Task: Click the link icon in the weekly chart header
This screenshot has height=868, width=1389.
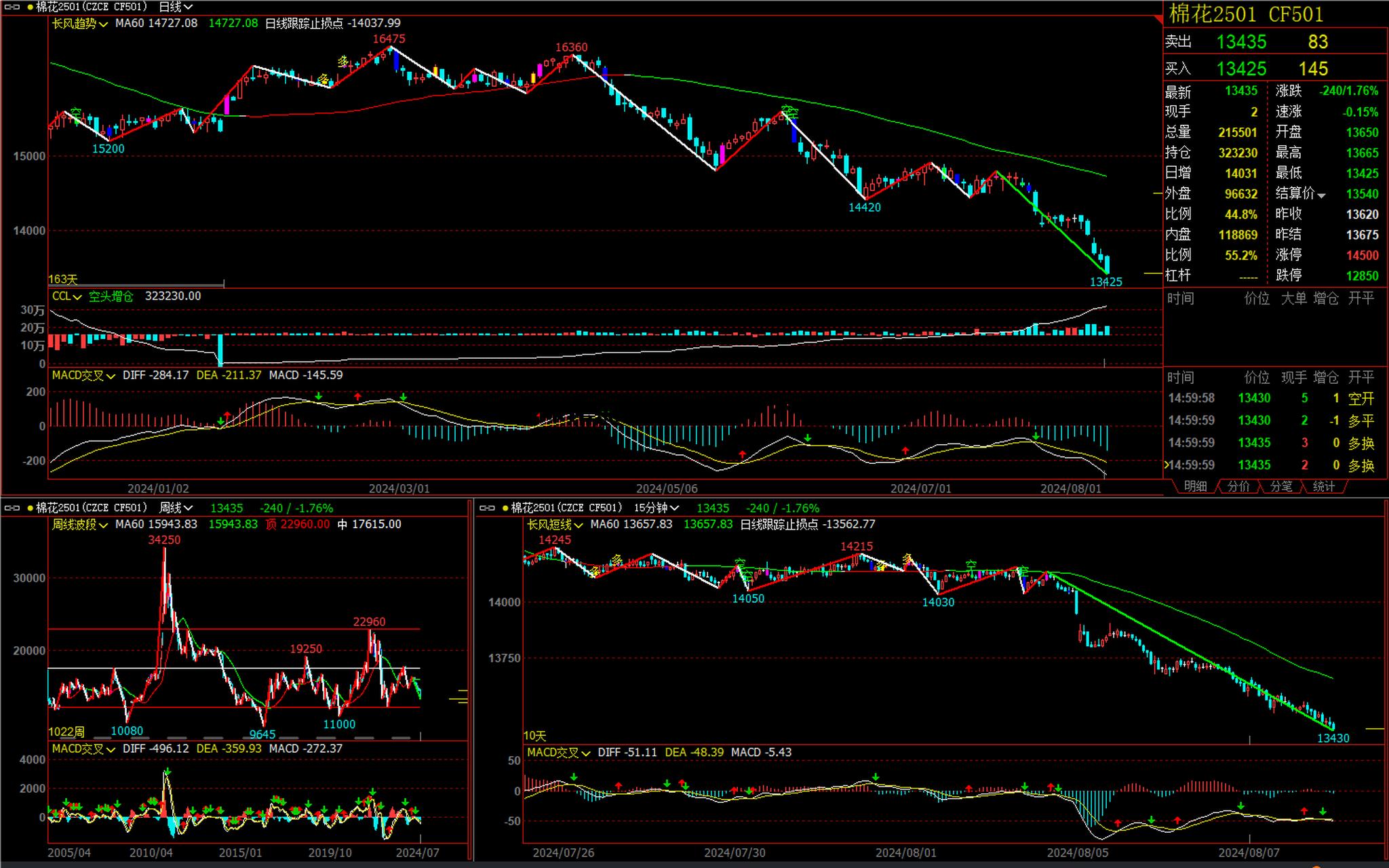Action: click(12, 508)
